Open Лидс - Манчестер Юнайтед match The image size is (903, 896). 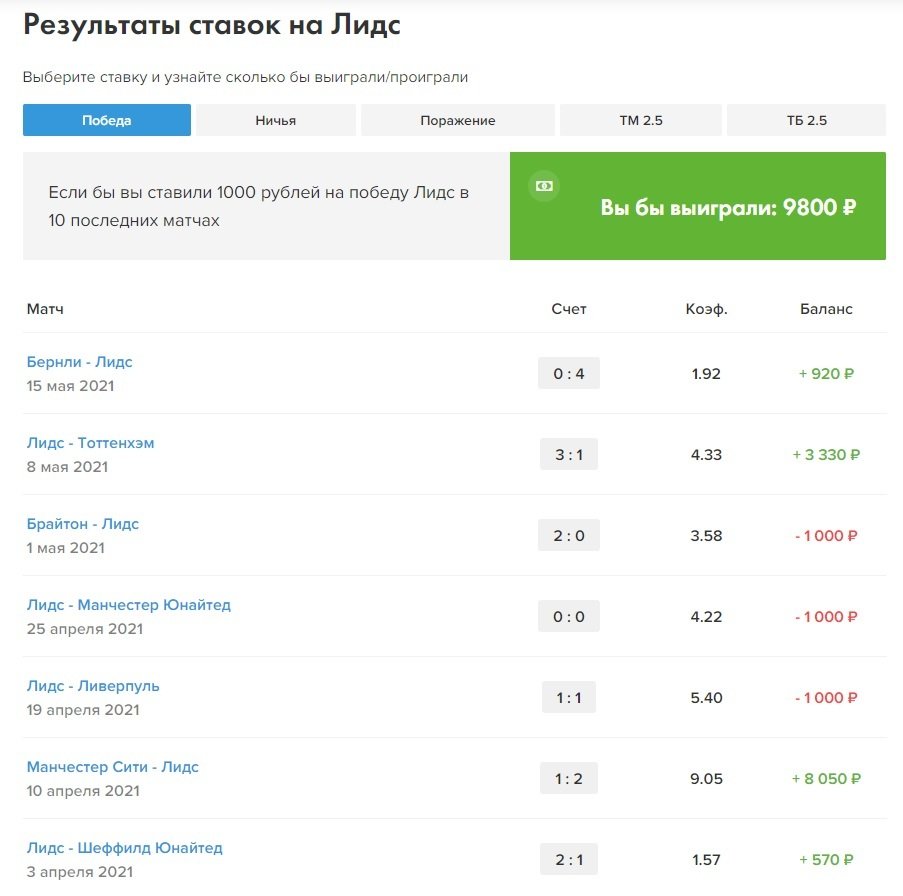129,605
